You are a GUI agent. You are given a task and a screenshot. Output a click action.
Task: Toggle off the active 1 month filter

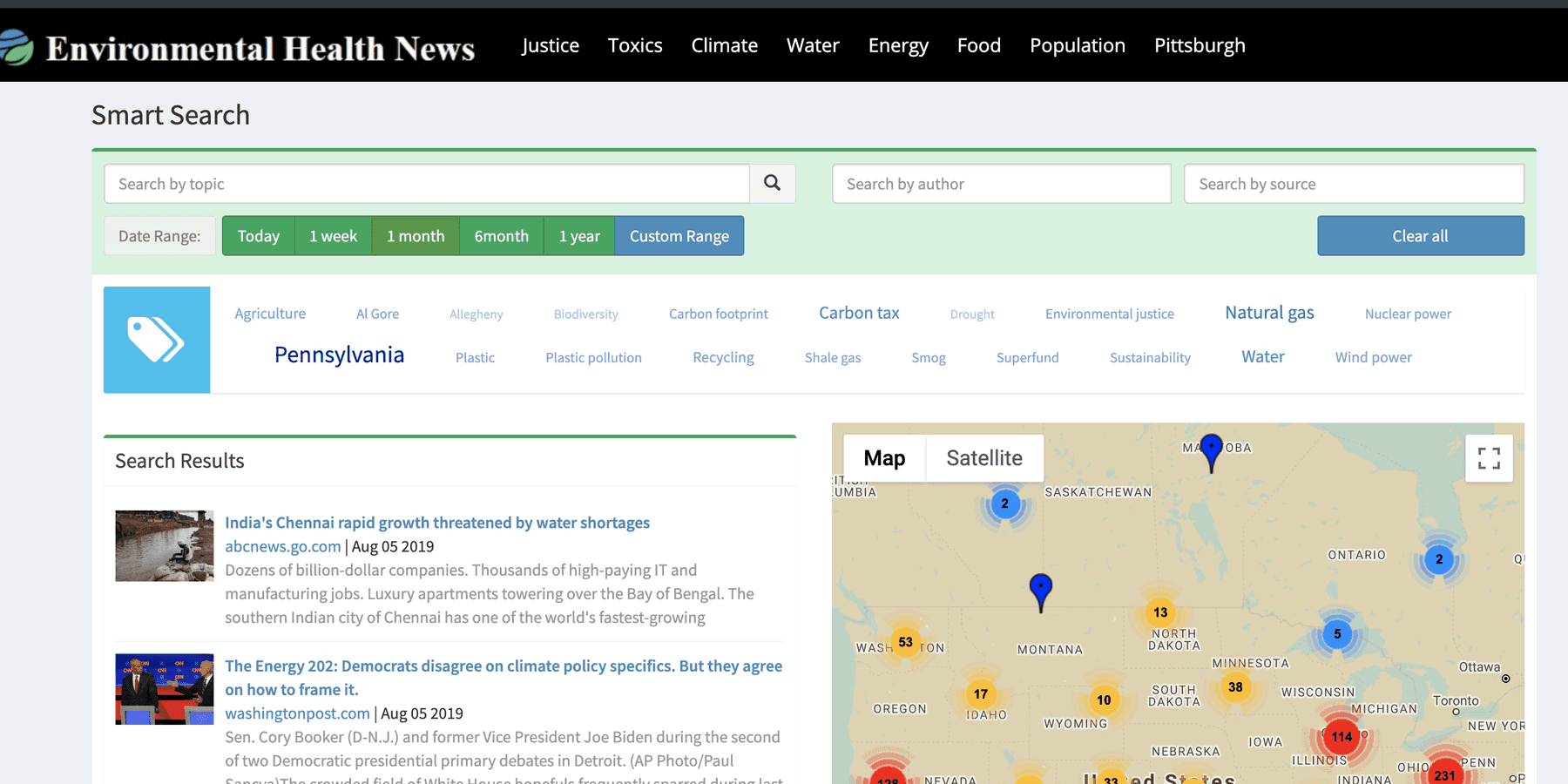(416, 235)
